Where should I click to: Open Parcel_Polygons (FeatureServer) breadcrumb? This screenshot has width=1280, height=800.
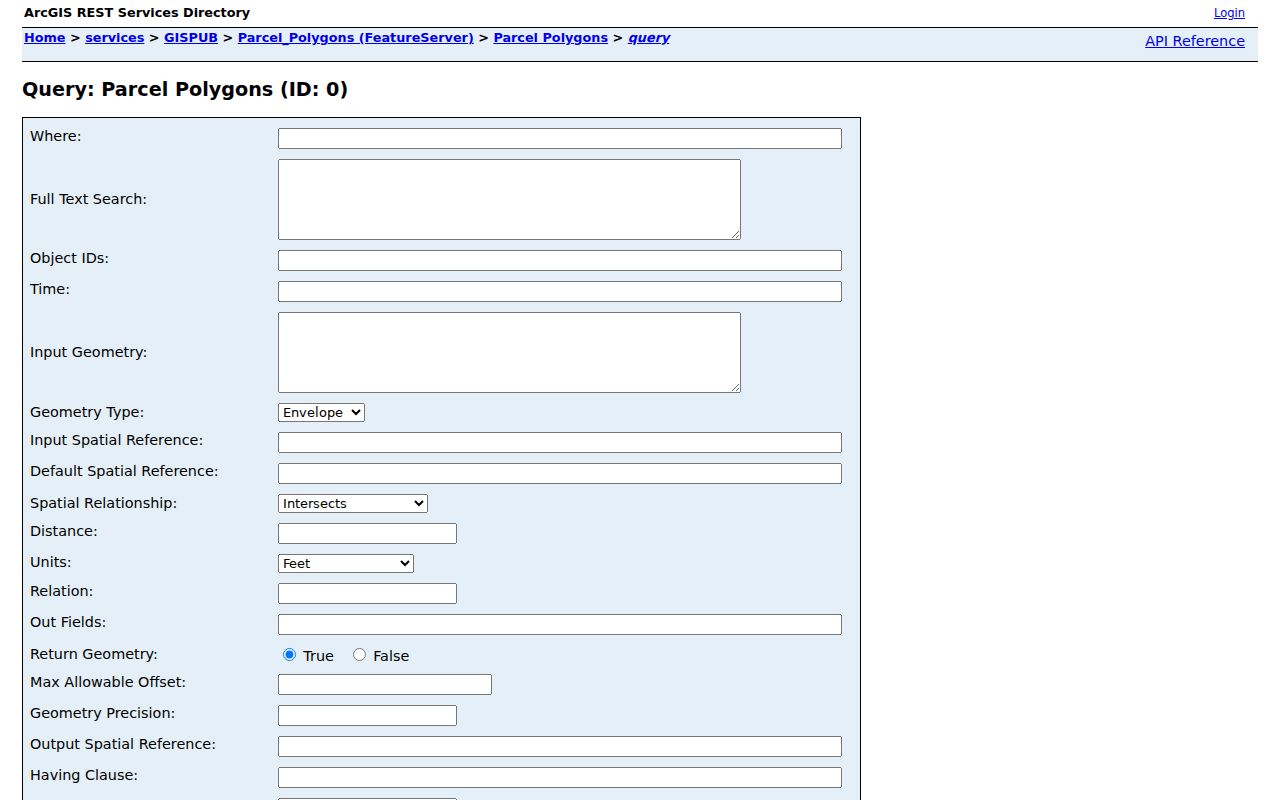(356, 38)
